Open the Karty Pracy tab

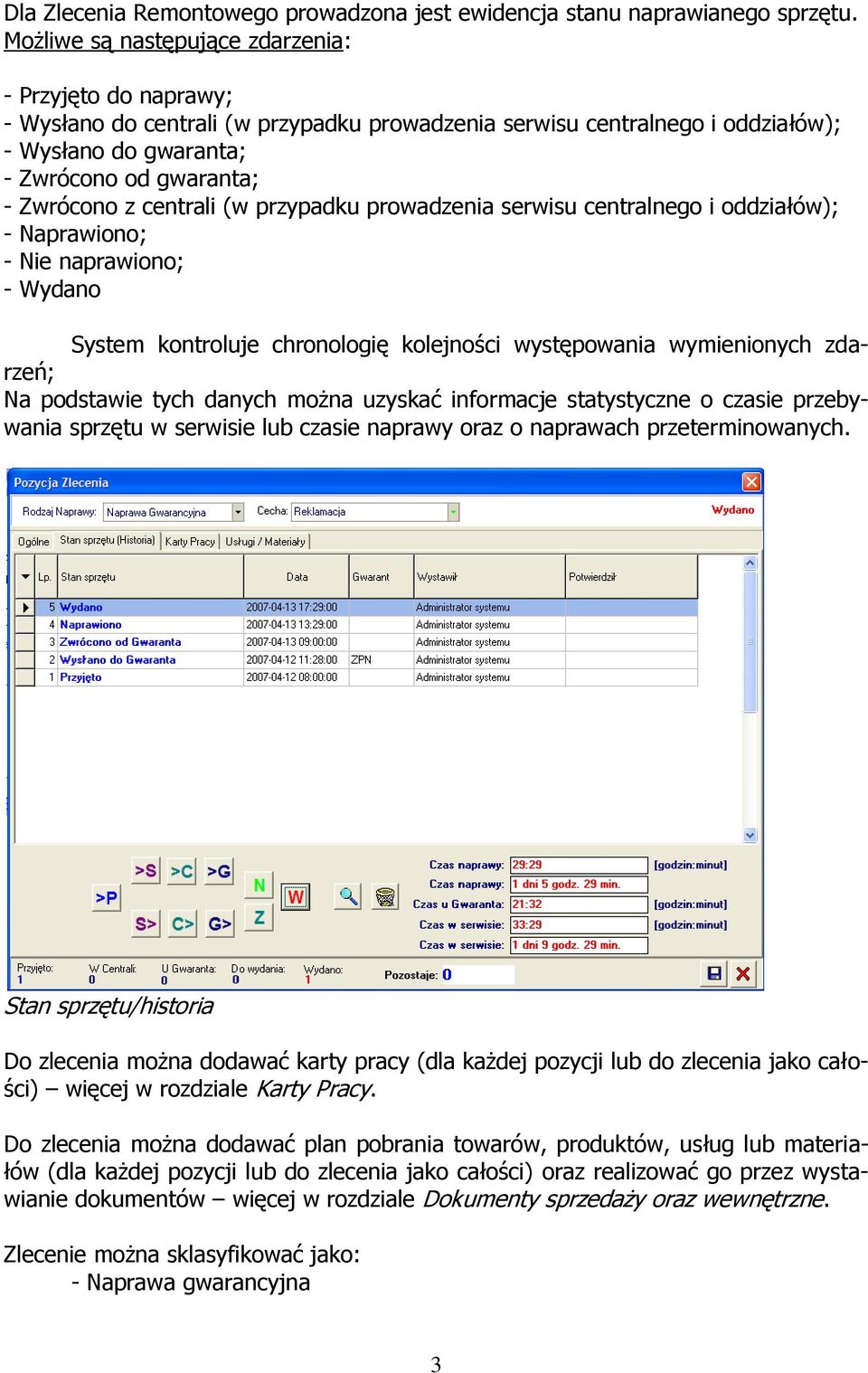tap(190, 542)
